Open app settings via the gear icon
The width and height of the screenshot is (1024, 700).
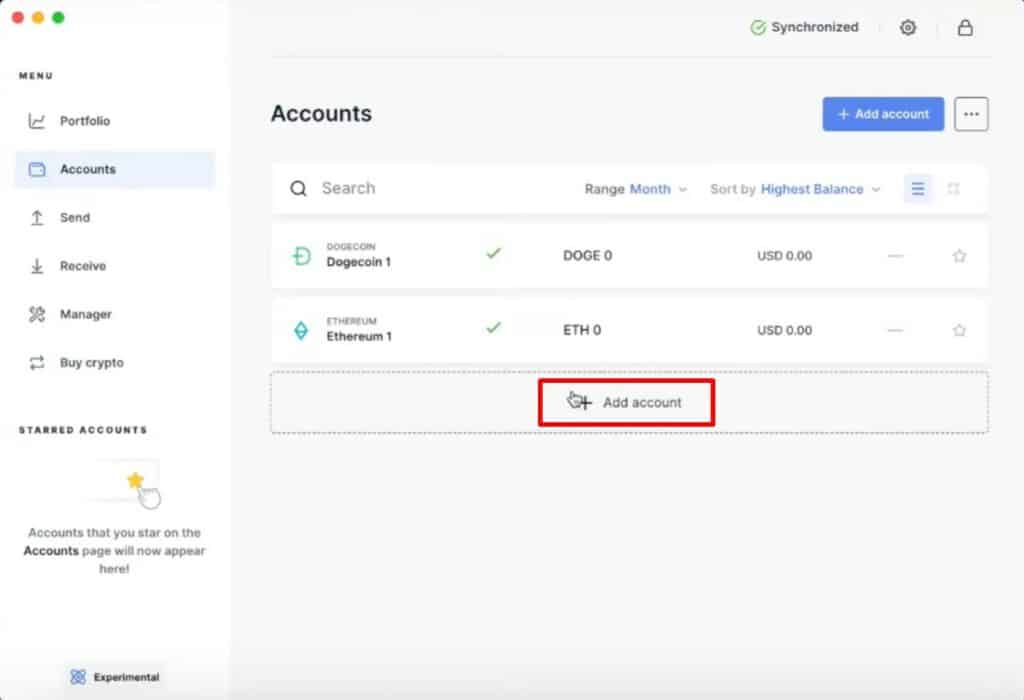click(x=908, y=28)
